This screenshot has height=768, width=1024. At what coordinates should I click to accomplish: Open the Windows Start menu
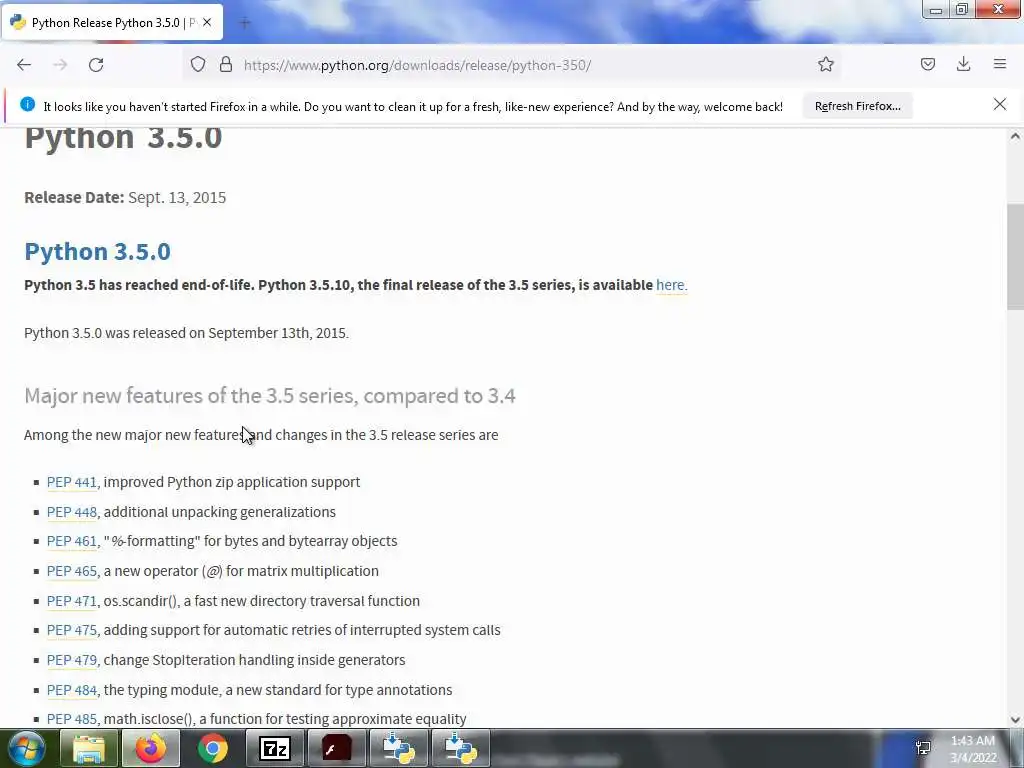point(26,748)
